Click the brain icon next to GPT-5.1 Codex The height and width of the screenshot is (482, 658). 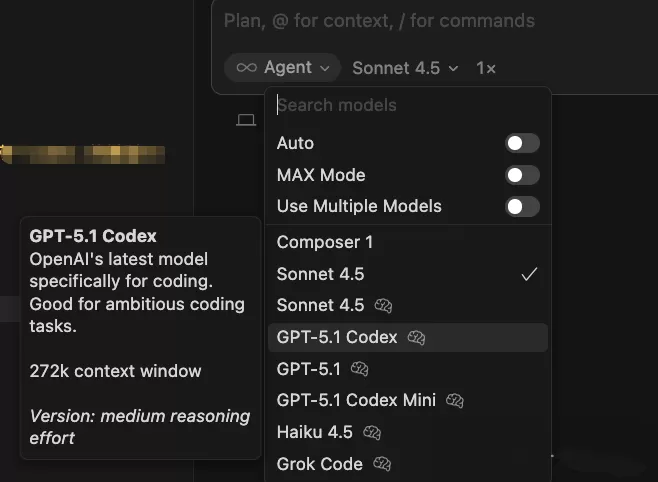[x=416, y=337]
